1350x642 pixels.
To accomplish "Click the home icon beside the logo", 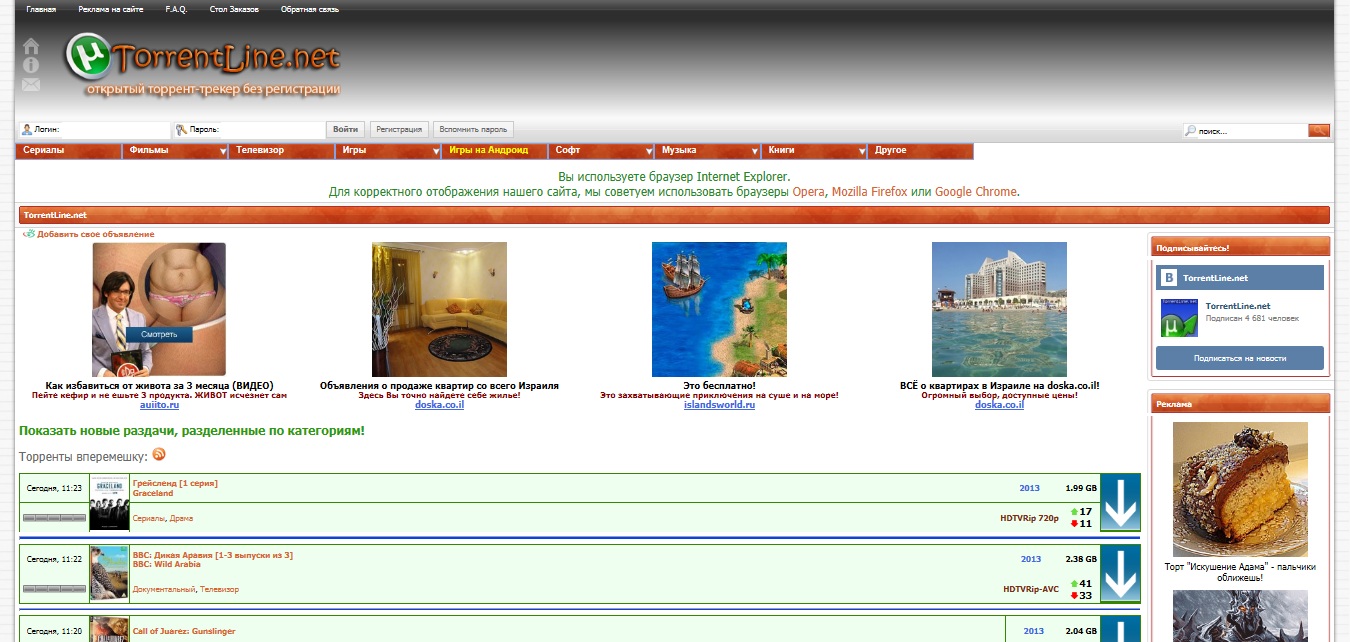I will click(31, 46).
